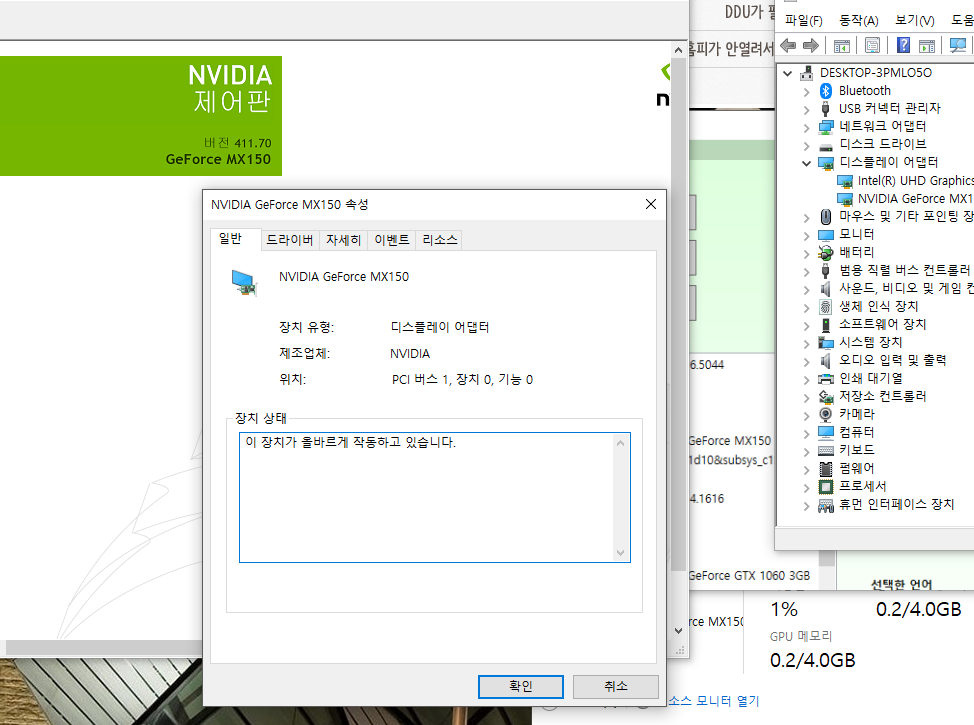Open the 보기(V) menu
The height and width of the screenshot is (725, 974).
pyautogui.click(x=914, y=21)
